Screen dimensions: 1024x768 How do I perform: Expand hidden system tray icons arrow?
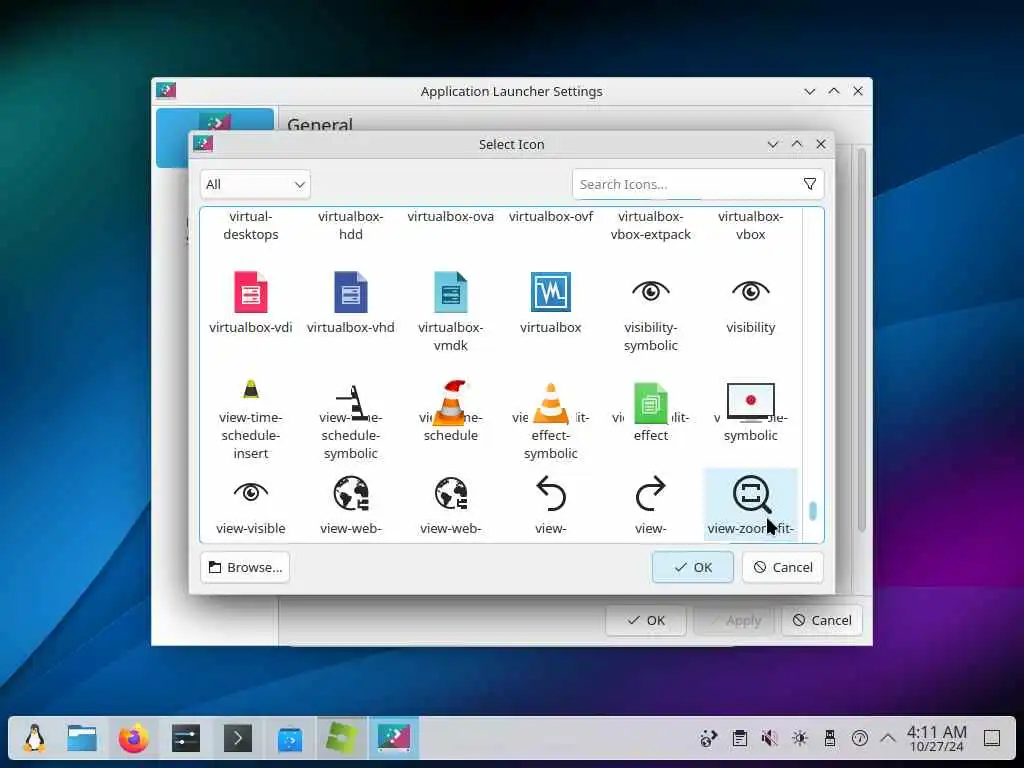(x=888, y=739)
